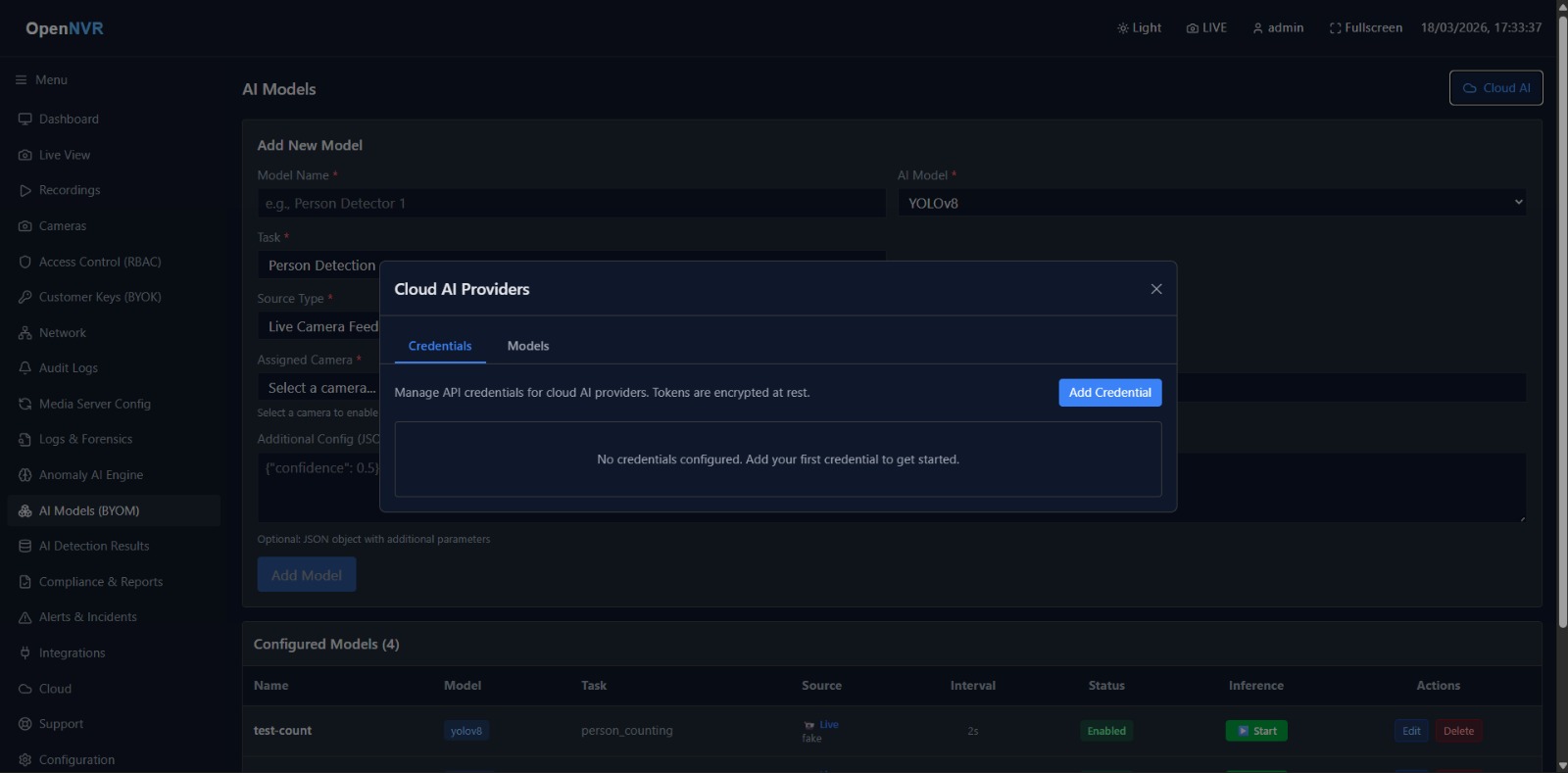This screenshot has width=1568, height=773.
Task: Click the Customer Keys key icon
Action: 25,297
